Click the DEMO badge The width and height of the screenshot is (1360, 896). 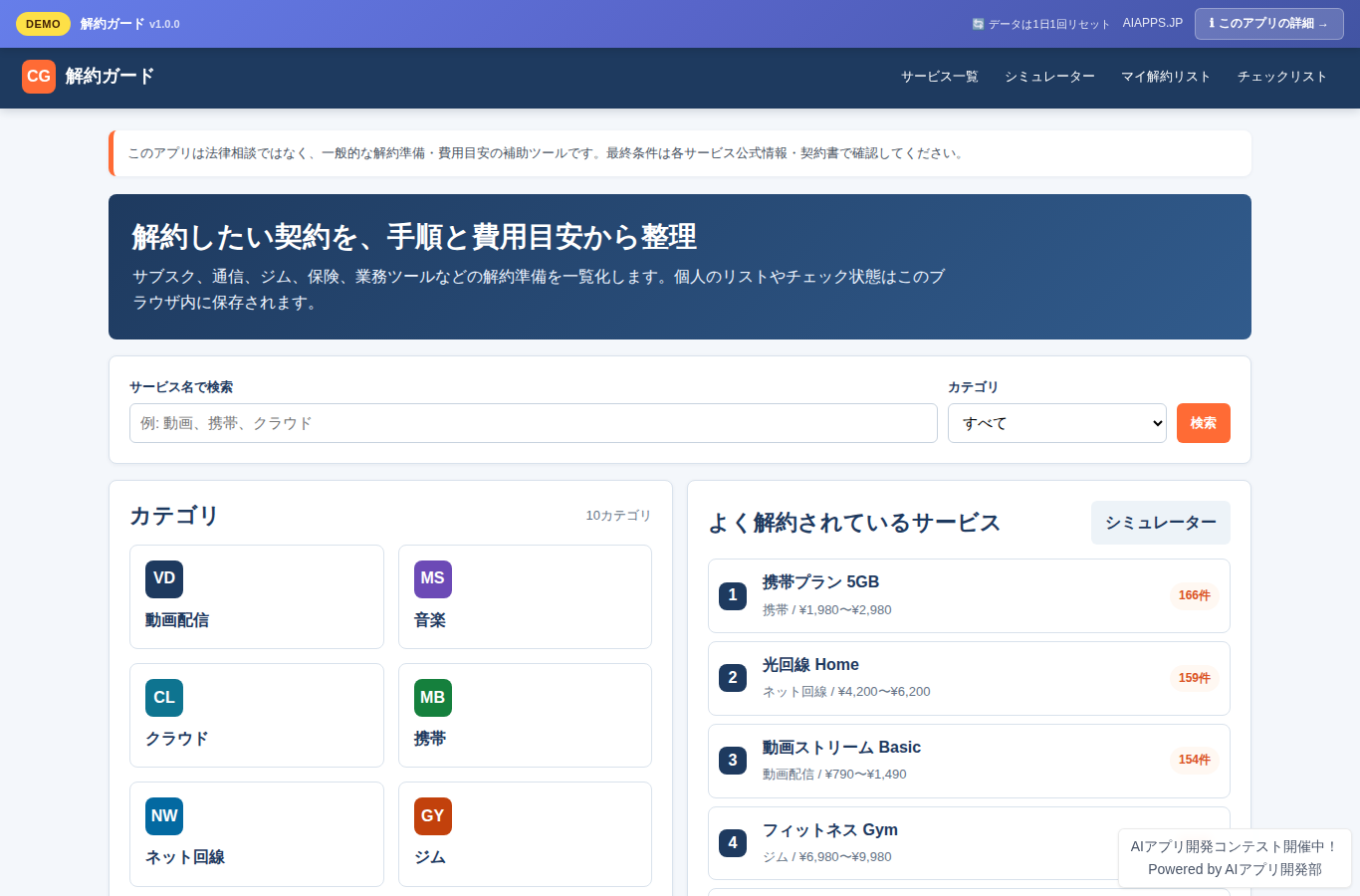pyautogui.click(x=43, y=24)
